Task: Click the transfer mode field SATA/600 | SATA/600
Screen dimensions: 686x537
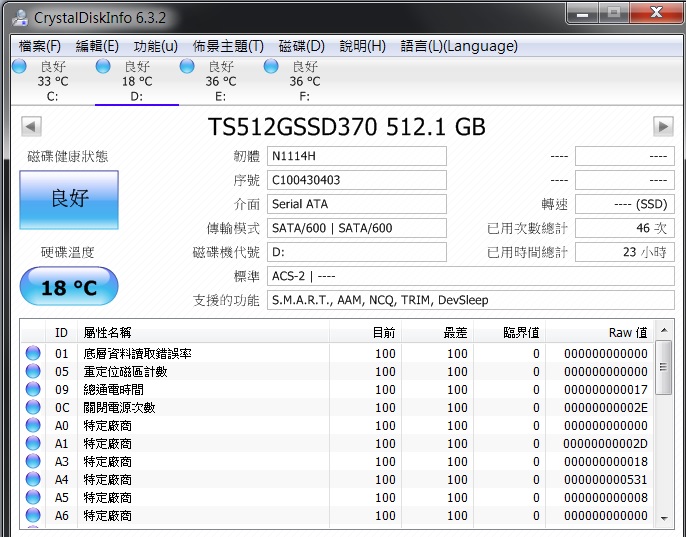Action: click(357, 228)
